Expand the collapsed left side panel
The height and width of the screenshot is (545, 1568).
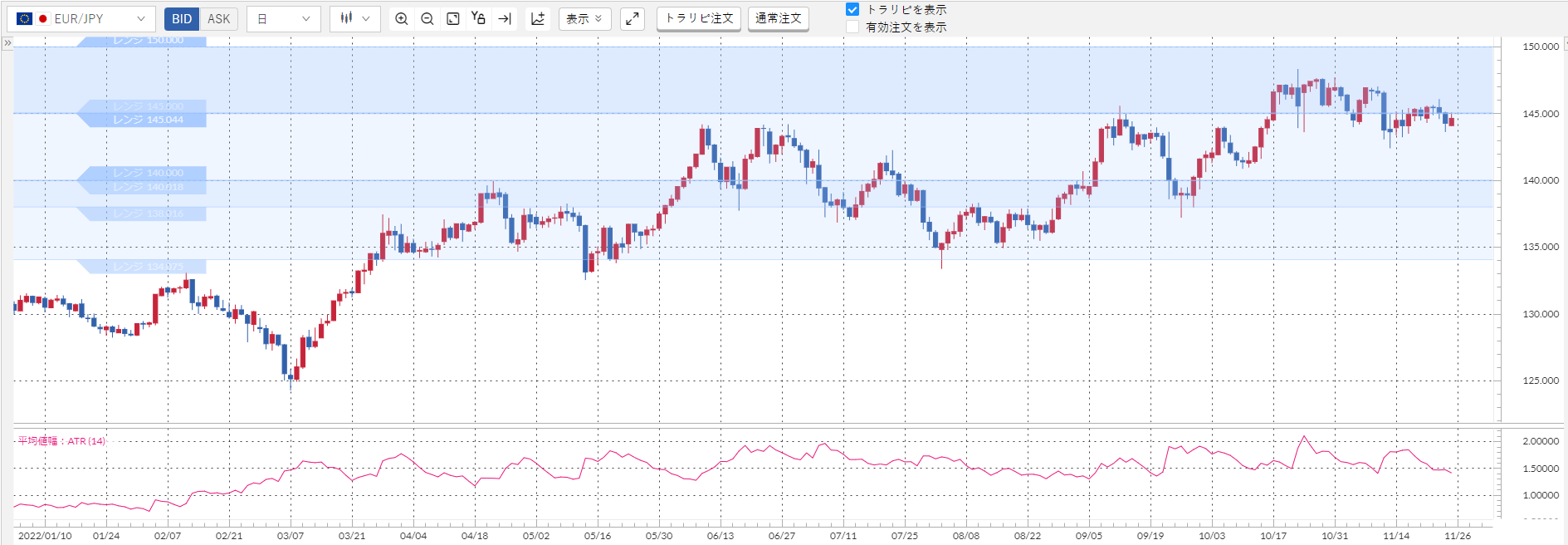(7, 42)
